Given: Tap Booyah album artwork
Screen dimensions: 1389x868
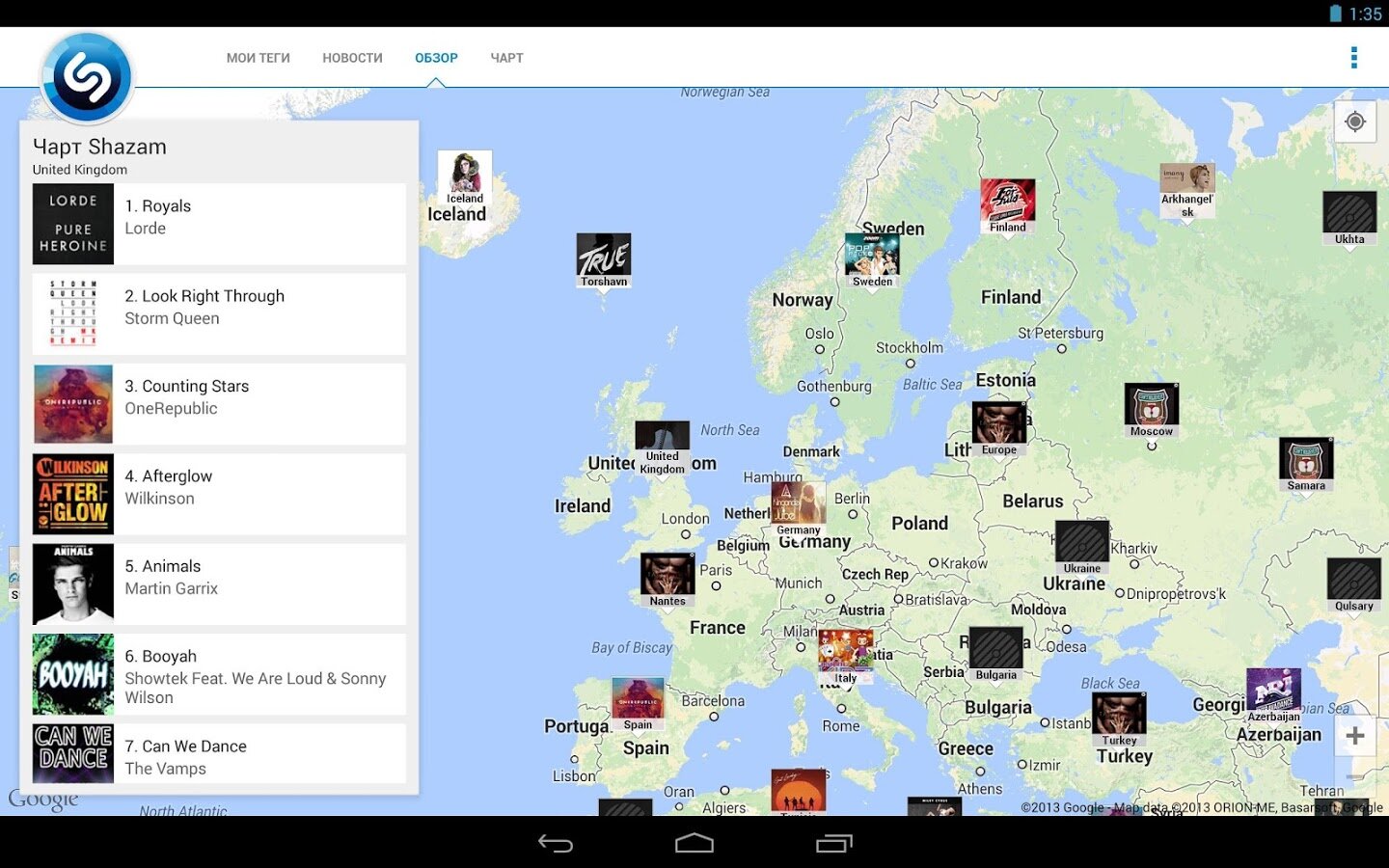Looking at the screenshot, I should tap(73, 674).
